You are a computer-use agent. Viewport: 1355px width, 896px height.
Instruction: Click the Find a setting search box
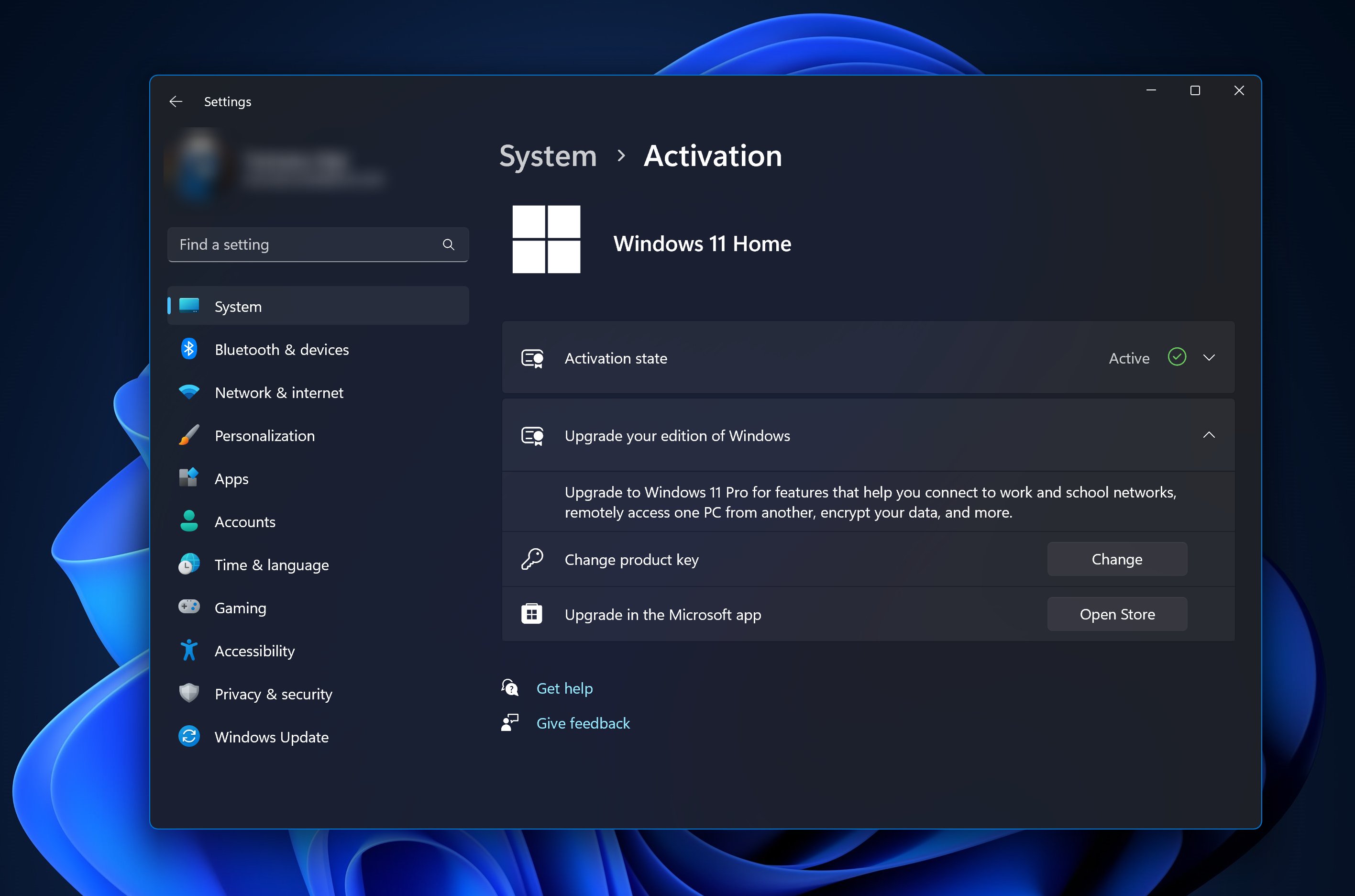(318, 244)
